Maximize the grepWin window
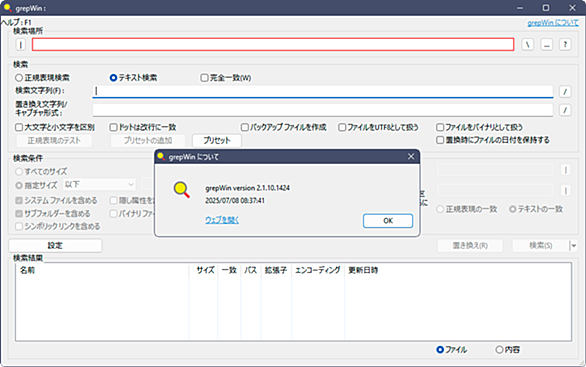 (546, 8)
